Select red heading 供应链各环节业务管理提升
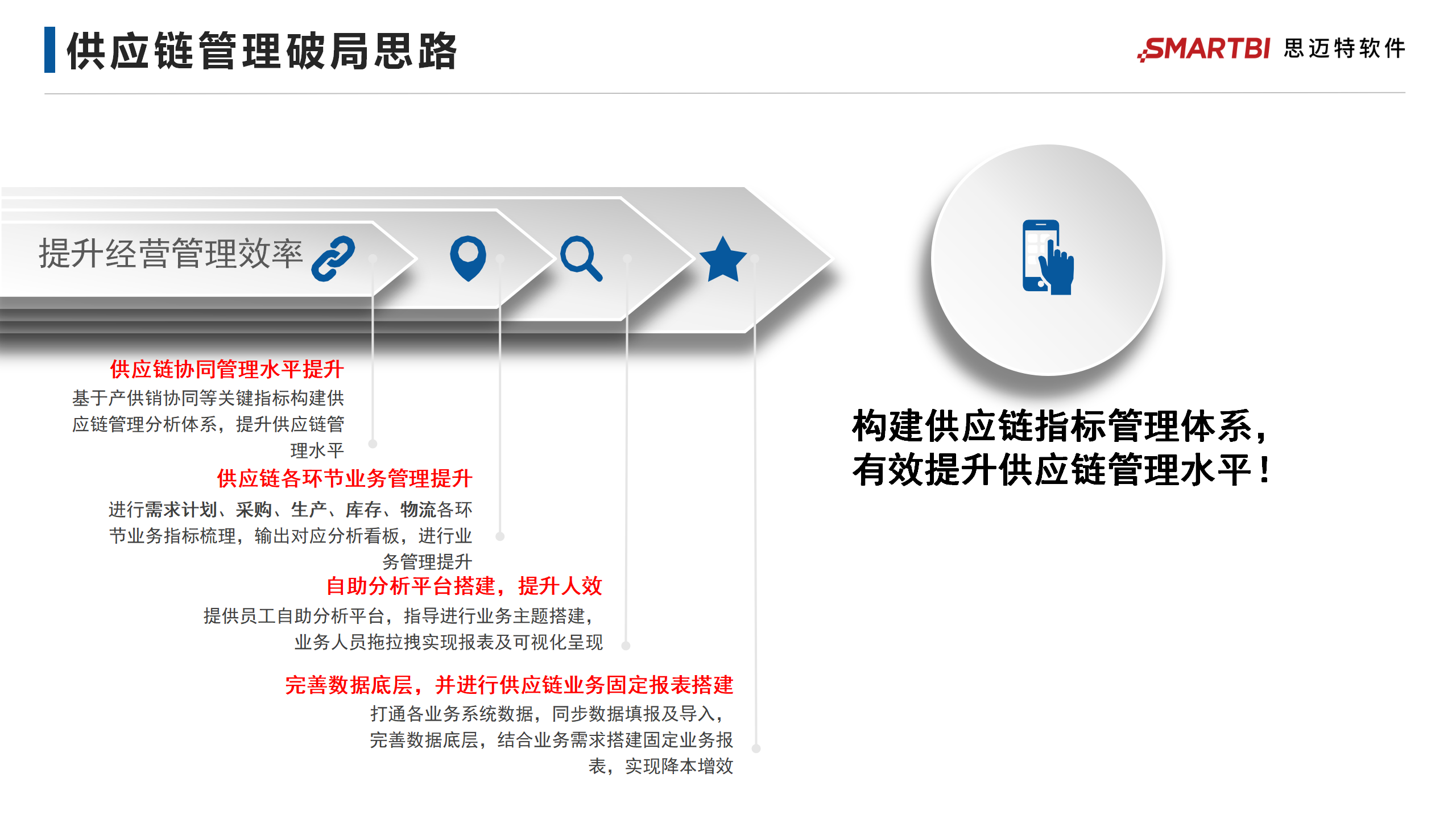This screenshot has height=819, width=1456. [345, 478]
